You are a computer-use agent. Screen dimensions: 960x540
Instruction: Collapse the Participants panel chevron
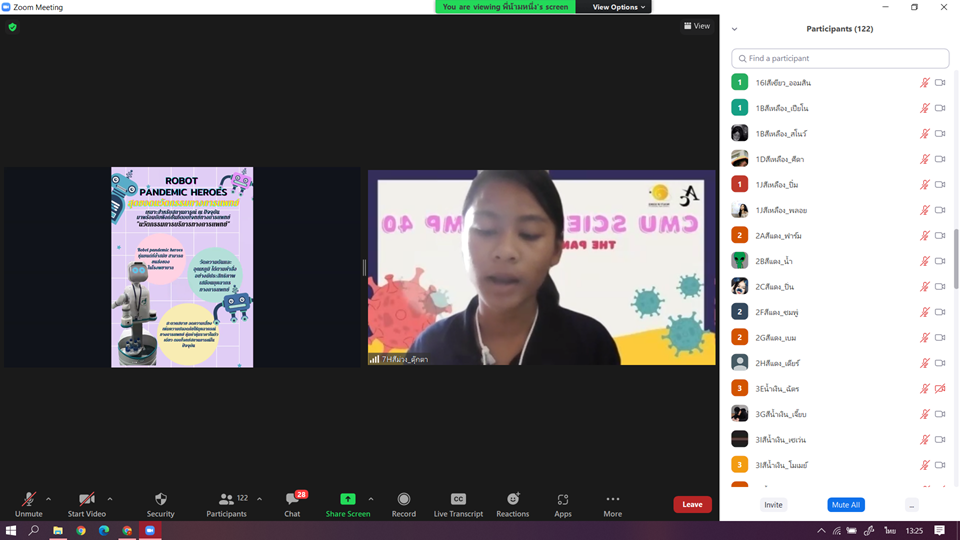pos(735,29)
